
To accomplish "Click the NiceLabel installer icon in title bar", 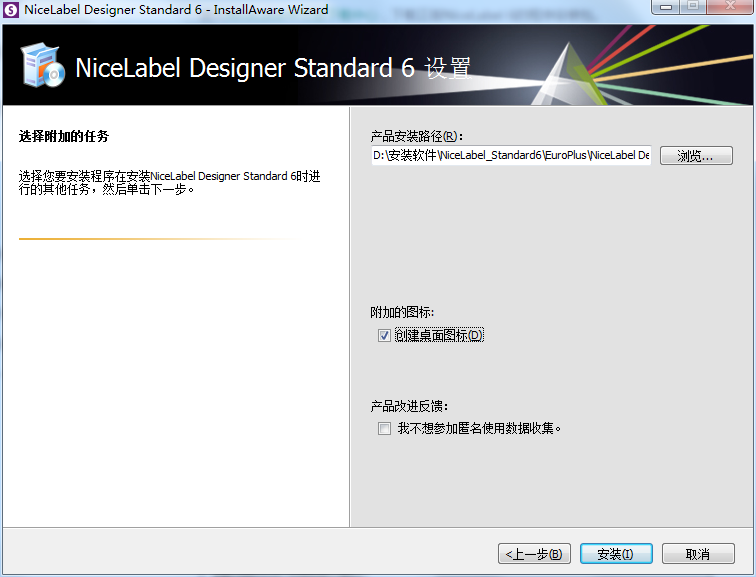I will pyautogui.click(x=11, y=10).
